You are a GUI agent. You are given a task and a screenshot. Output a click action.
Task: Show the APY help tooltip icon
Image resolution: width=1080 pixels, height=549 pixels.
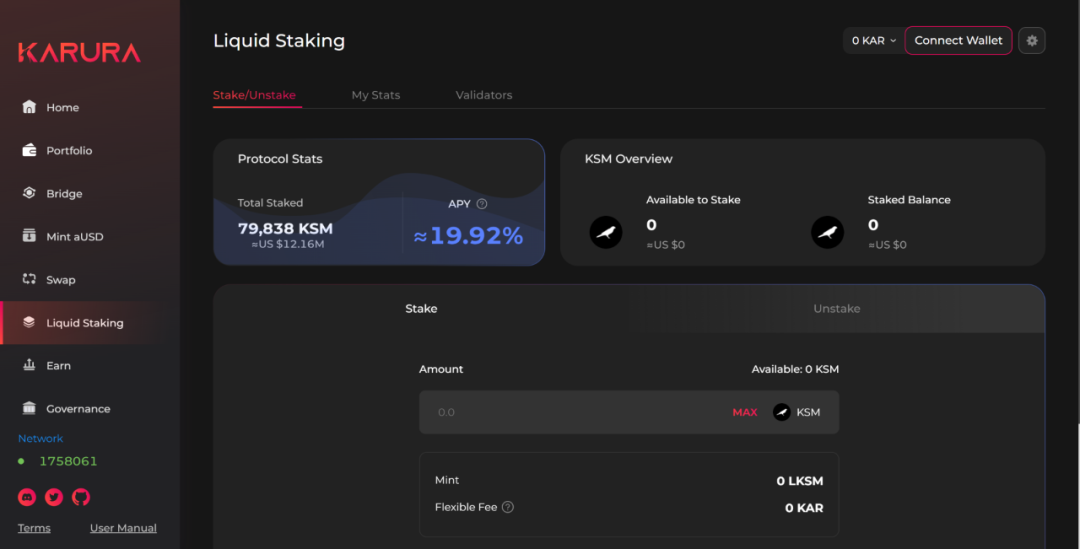pyautogui.click(x=482, y=204)
